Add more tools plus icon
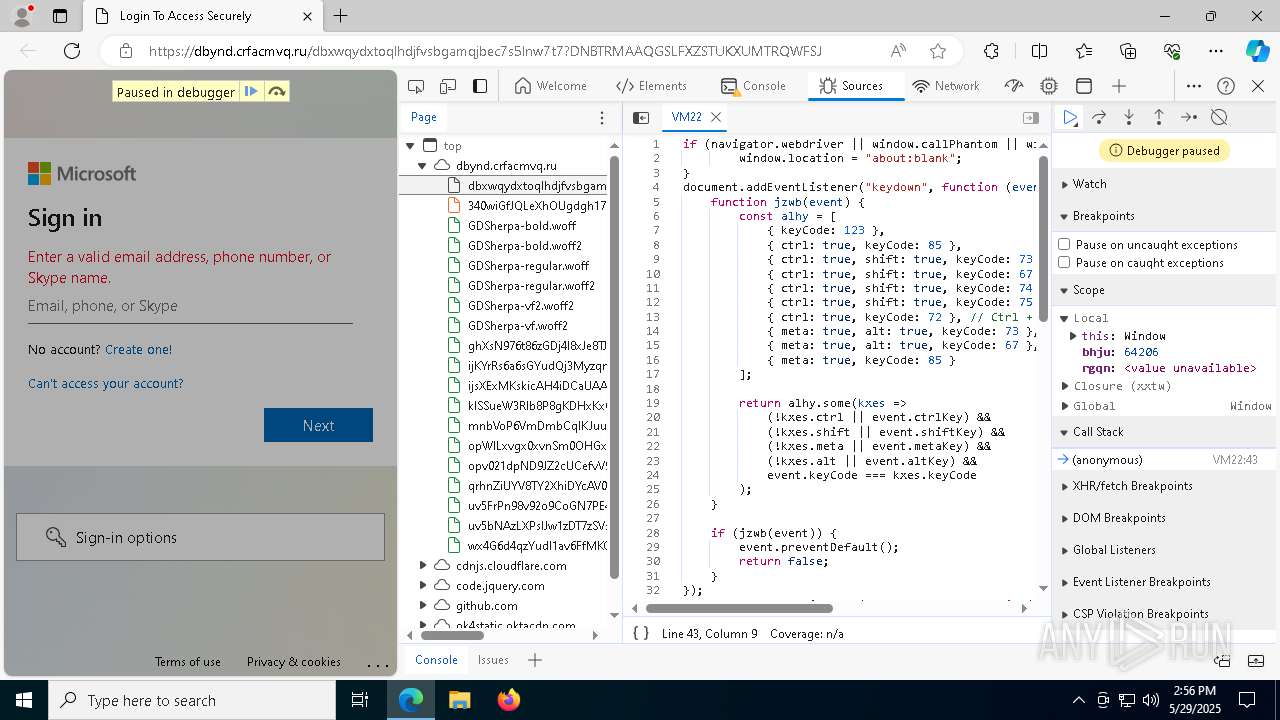This screenshot has width=1280, height=720. point(1119,86)
